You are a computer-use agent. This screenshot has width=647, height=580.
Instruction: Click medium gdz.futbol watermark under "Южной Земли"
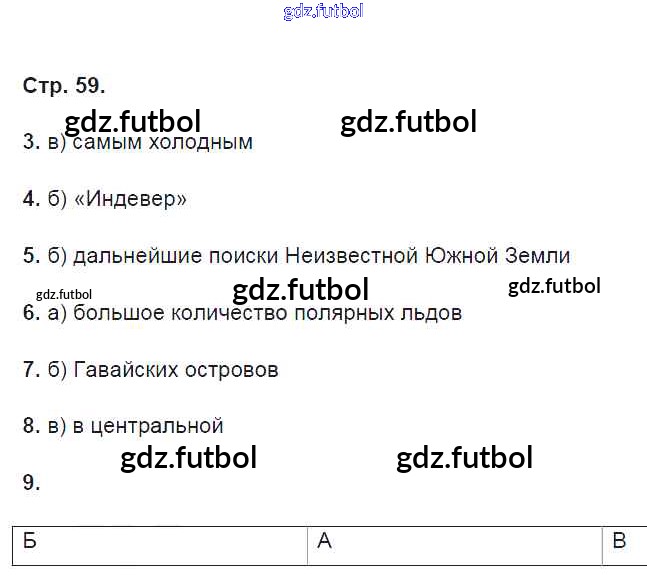point(554,286)
